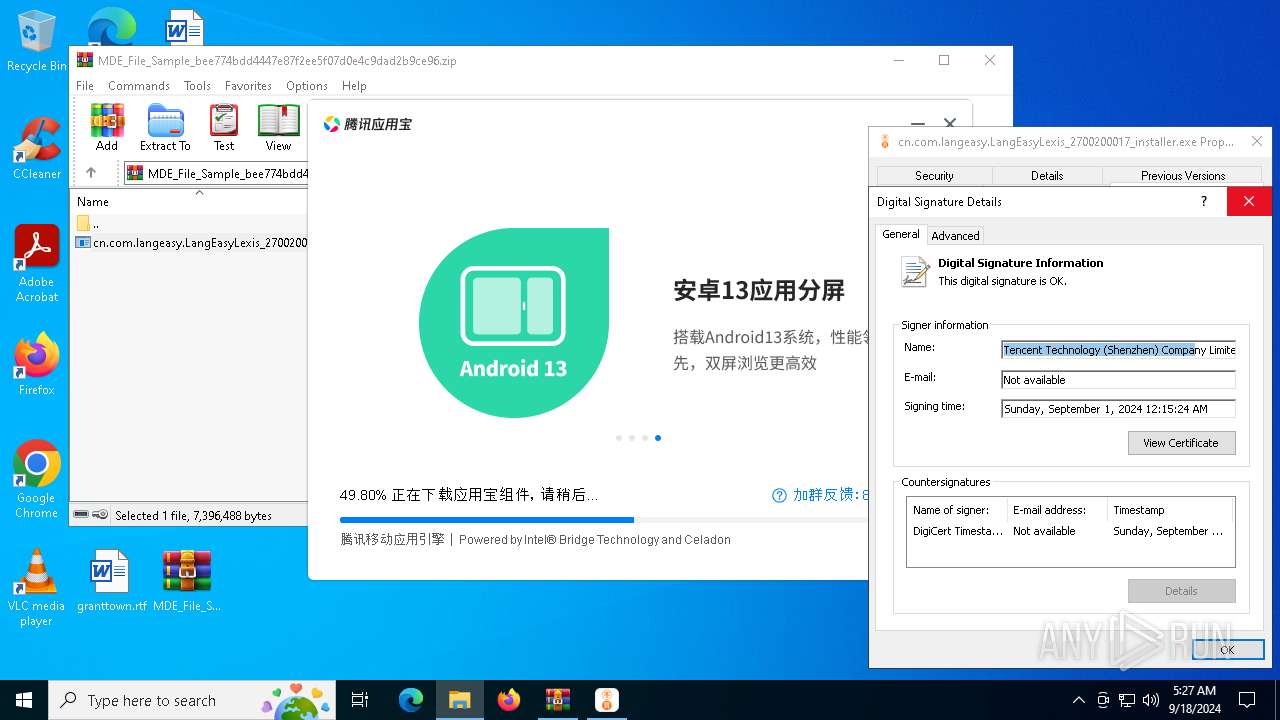Open the Commands menu

(x=139, y=86)
